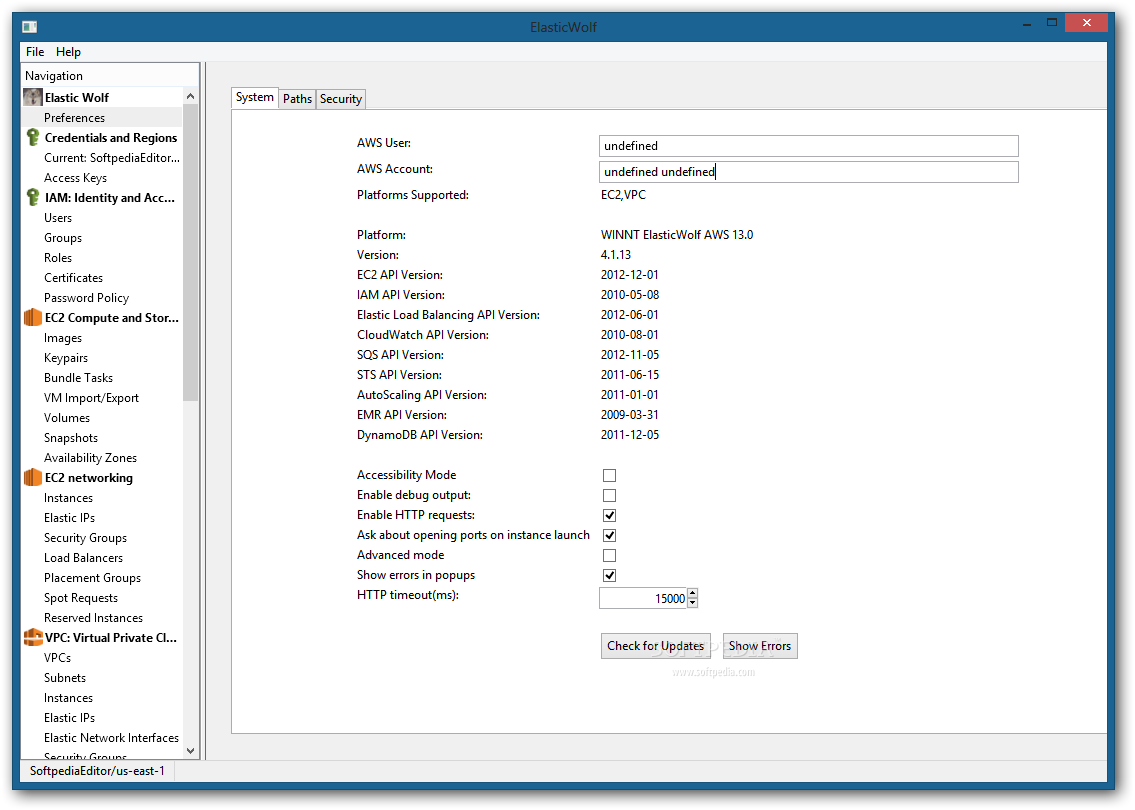1135x810 pixels.
Task: Open Availability Zones item
Action: [90, 458]
